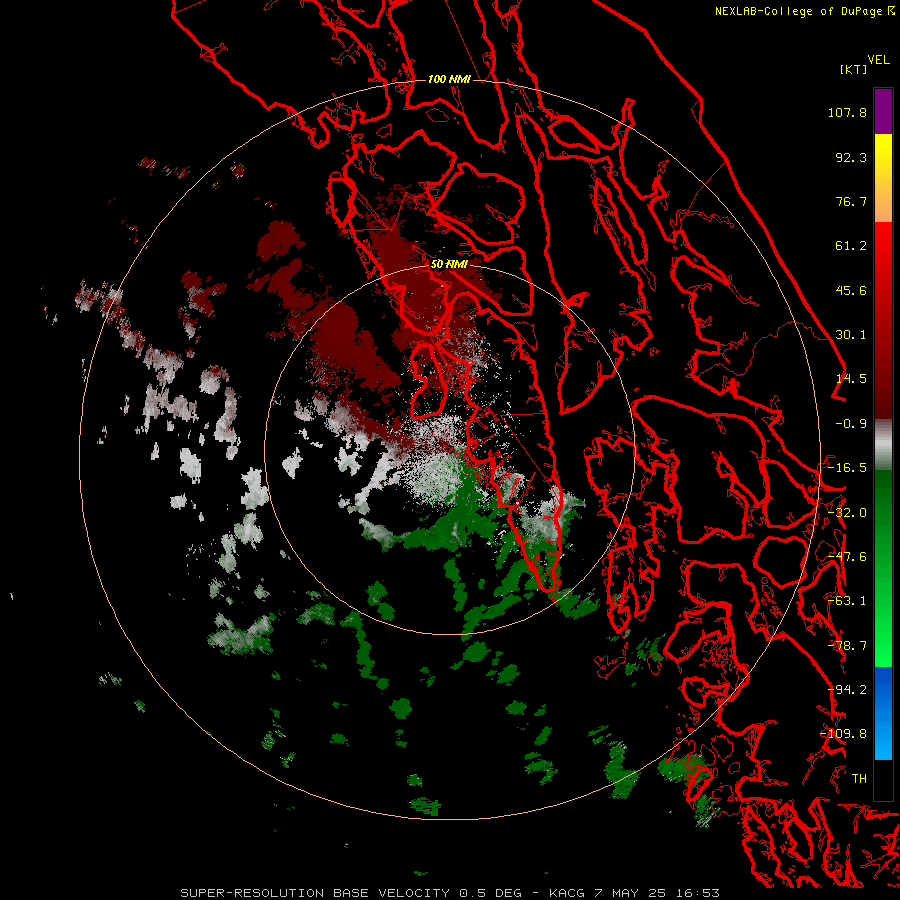Viewport: 900px width, 900px height.
Task: Select the -109.8 scale value
Action: [x=843, y=734]
